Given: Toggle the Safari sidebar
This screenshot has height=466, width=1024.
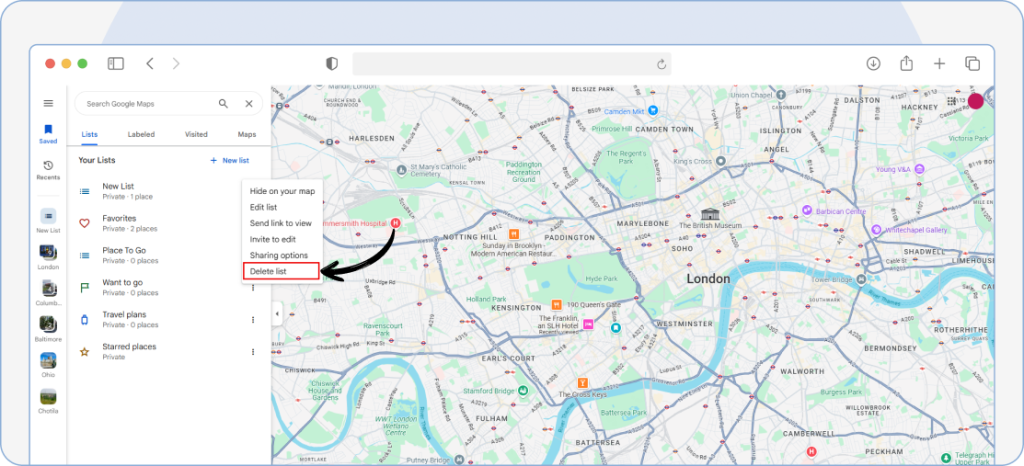Looking at the screenshot, I should point(116,63).
